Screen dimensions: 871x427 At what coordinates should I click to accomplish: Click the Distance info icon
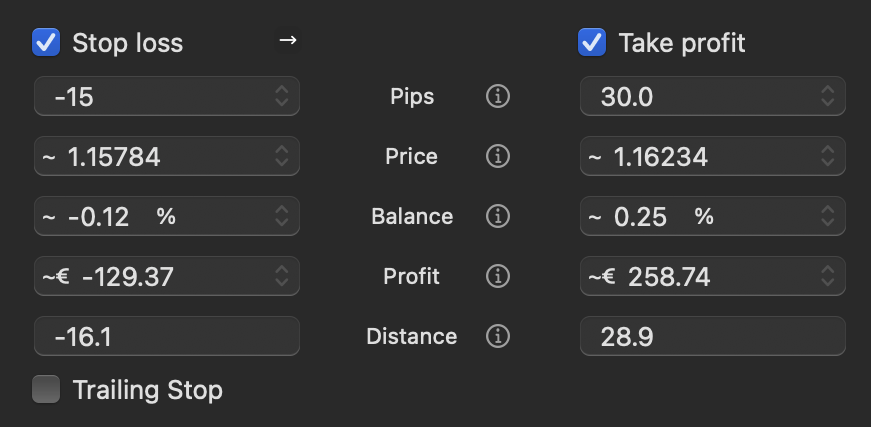[497, 336]
